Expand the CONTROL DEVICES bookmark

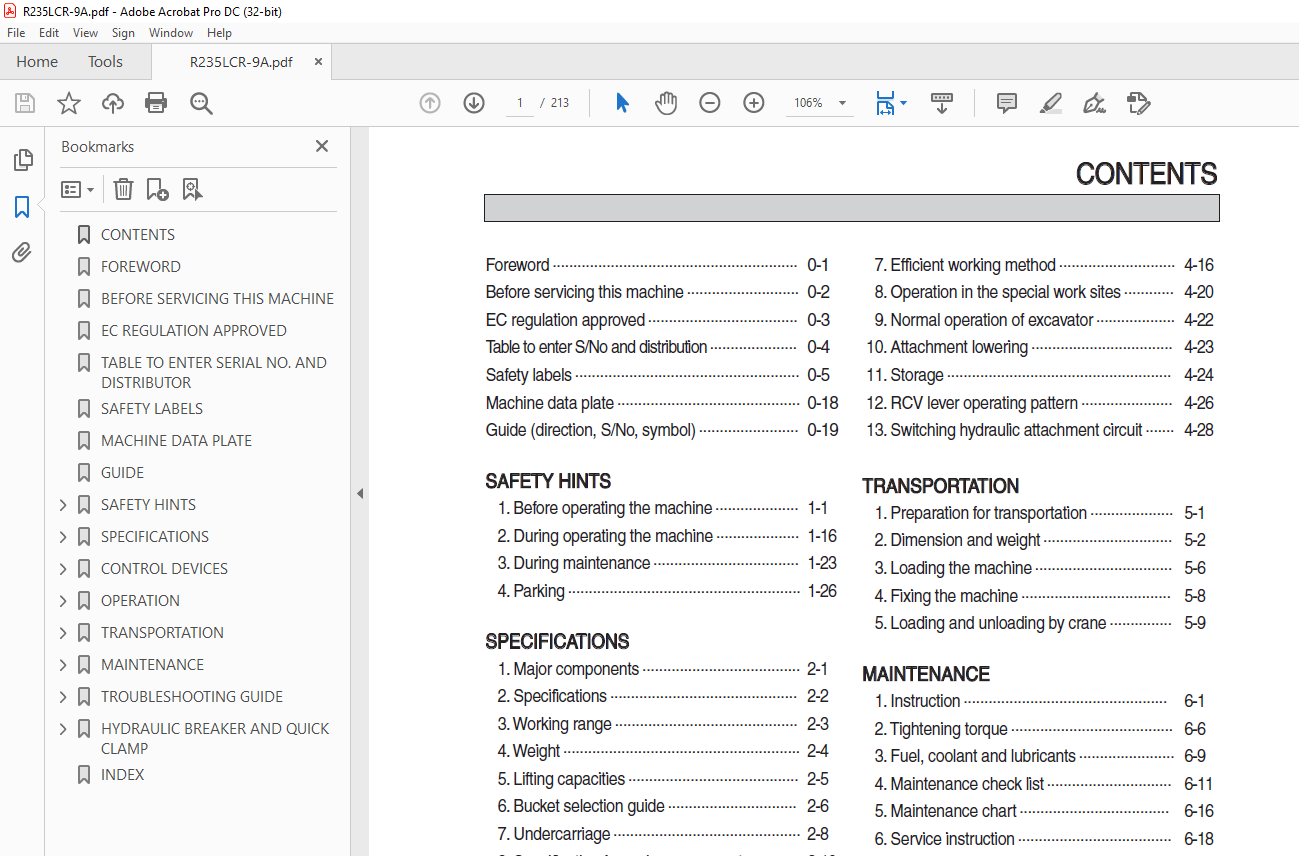[63, 569]
